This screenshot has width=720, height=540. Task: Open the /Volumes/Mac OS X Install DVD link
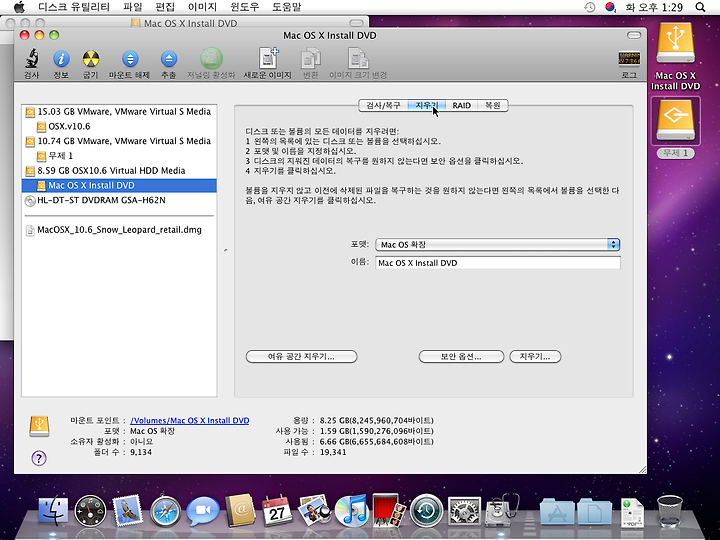(190, 420)
